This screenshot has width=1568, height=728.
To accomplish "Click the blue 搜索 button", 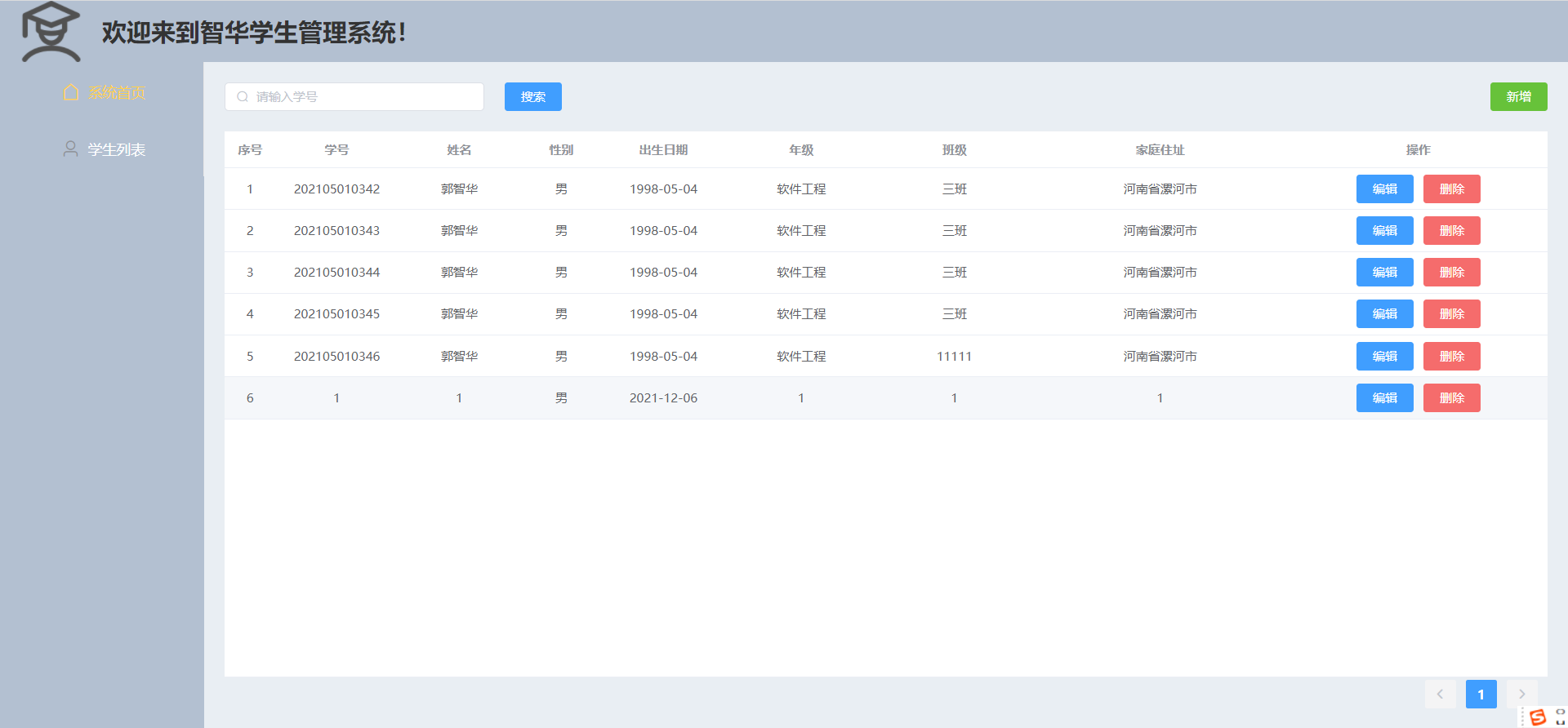I will point(533,96).
